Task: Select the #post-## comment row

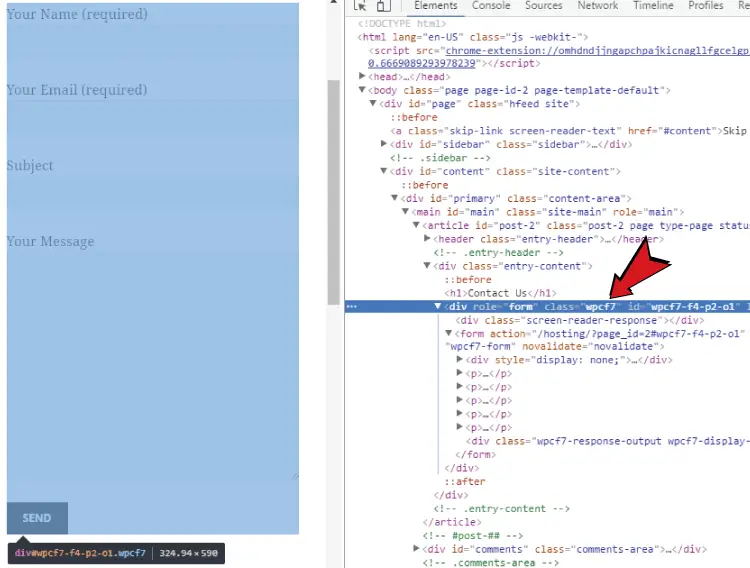Action: [473, 535]
